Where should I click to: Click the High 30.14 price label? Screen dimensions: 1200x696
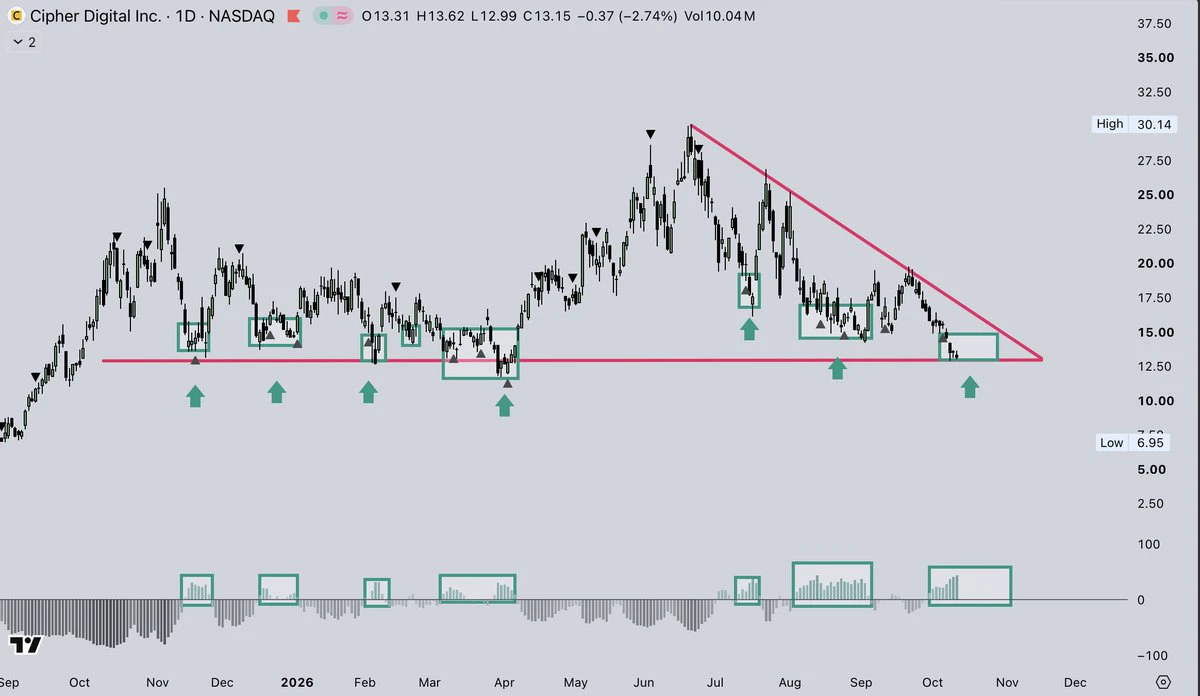[1134, 125]
